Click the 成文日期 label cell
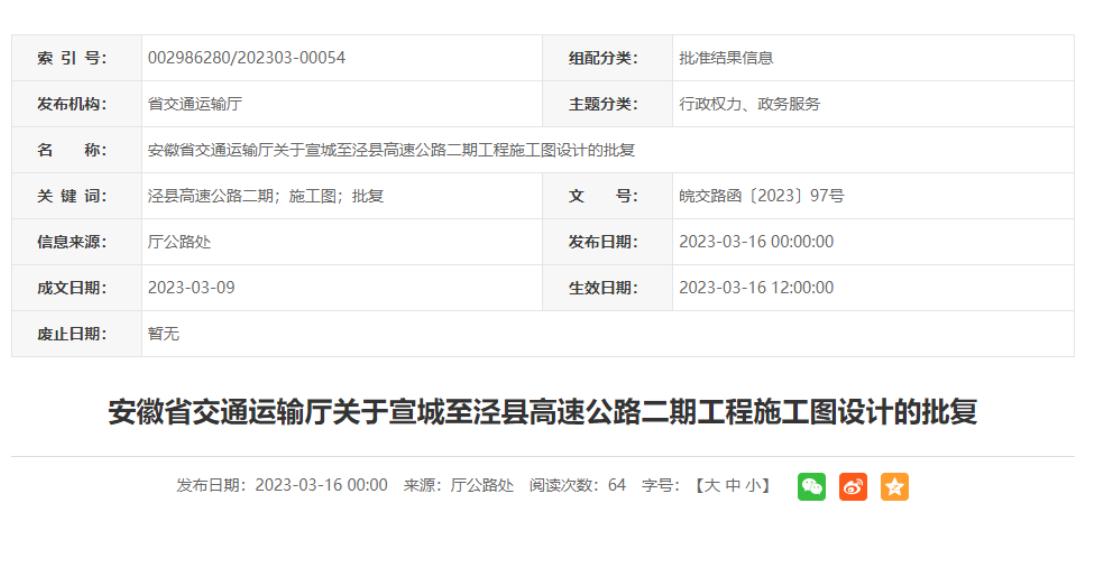1095x570 pixels. click(77, 288)
